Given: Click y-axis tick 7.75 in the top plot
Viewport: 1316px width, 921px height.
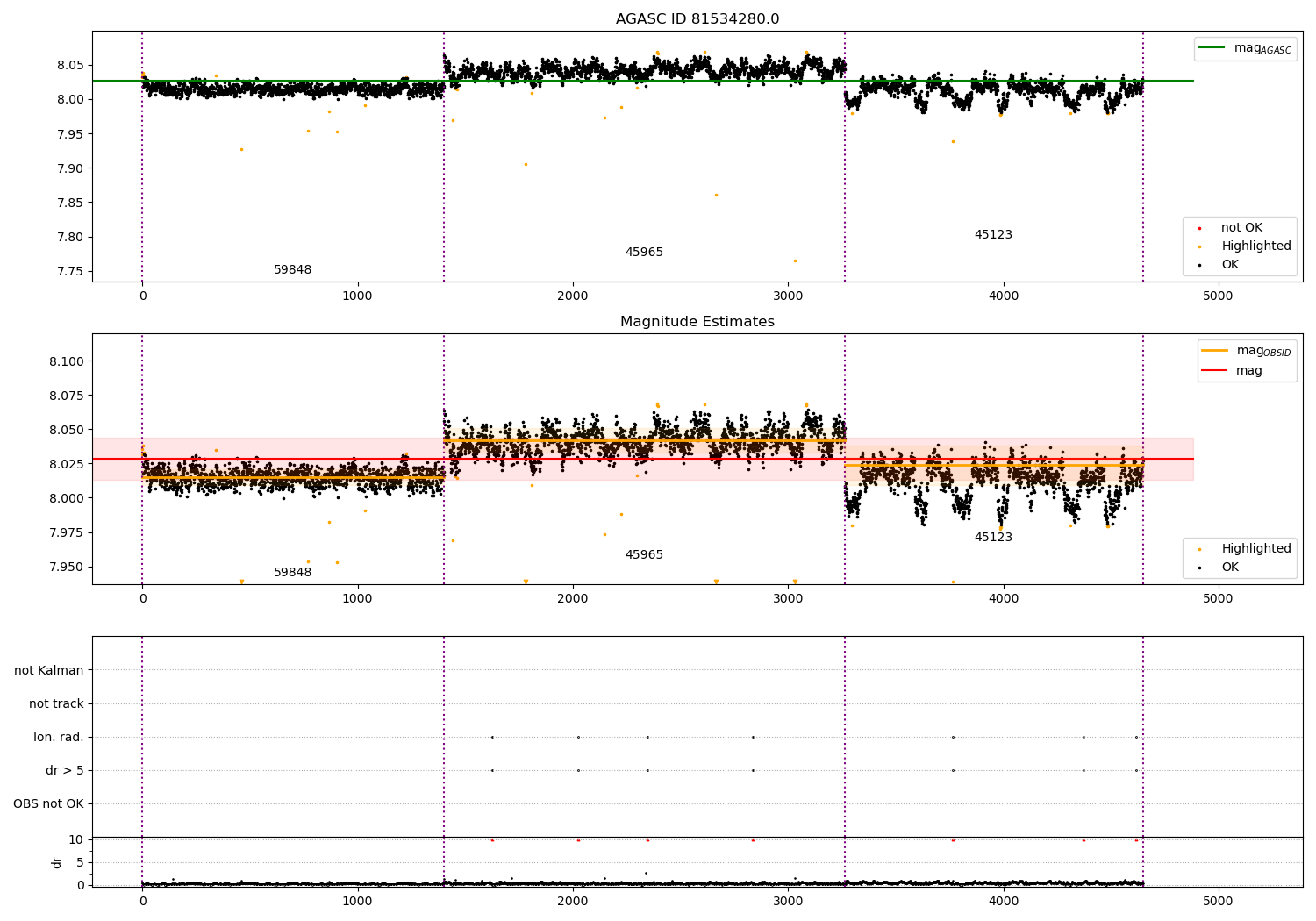Looking at the screenshot, I should pos(70,271).
